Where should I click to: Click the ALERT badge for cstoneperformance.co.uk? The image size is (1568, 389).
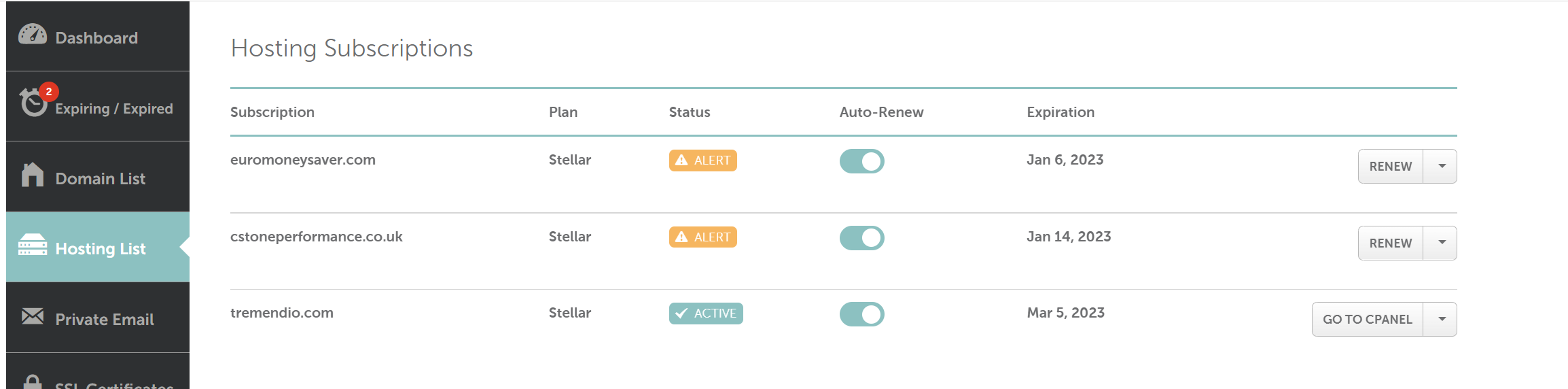702,237
